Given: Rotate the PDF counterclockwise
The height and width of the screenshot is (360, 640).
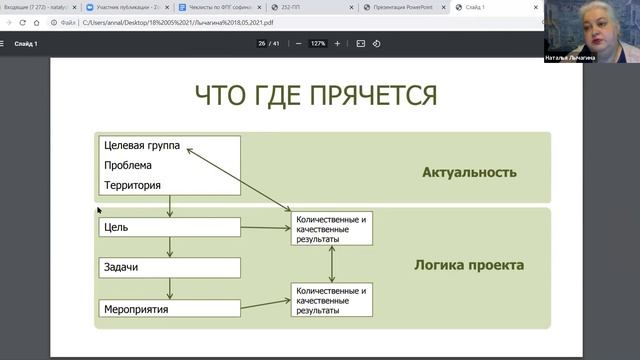Looking at the screenshot, I should tap(376, 44).
